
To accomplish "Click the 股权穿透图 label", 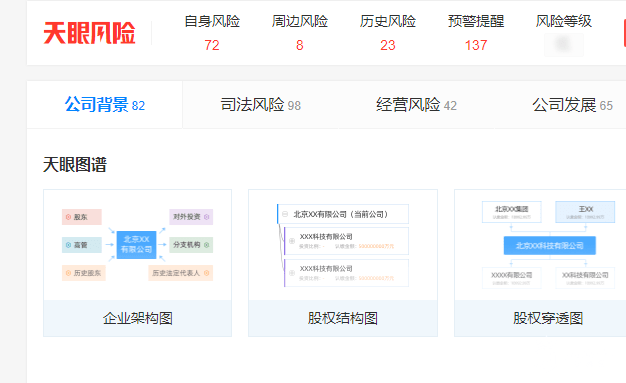I will click(x=548, y=318).
